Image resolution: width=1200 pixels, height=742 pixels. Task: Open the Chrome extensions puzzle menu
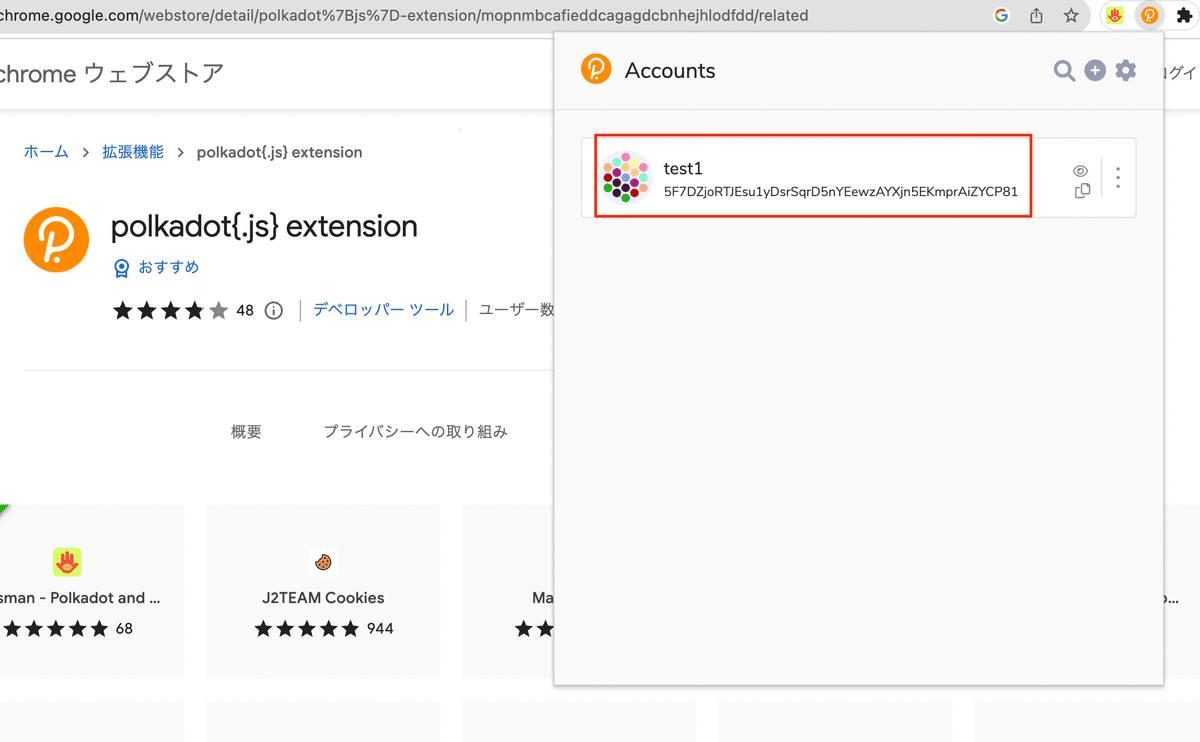[1184, 16]
